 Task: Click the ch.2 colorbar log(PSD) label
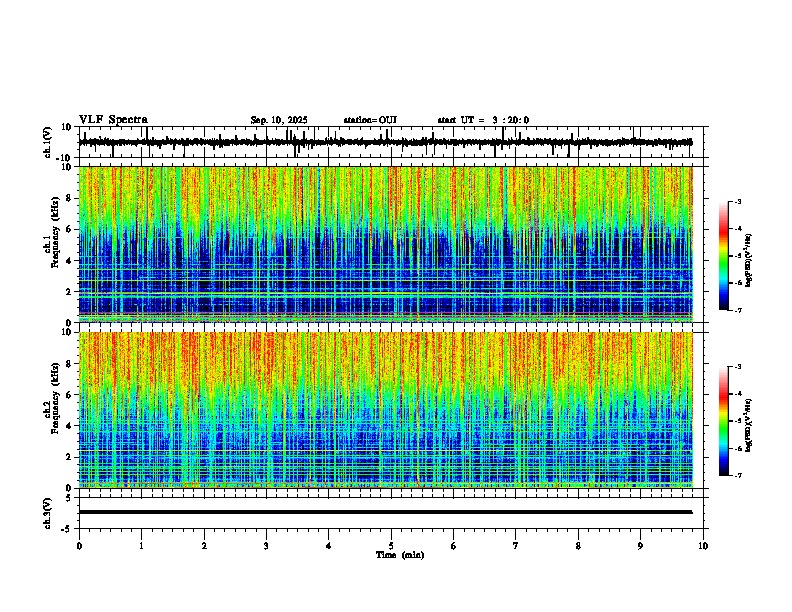[x=749, y=425]
